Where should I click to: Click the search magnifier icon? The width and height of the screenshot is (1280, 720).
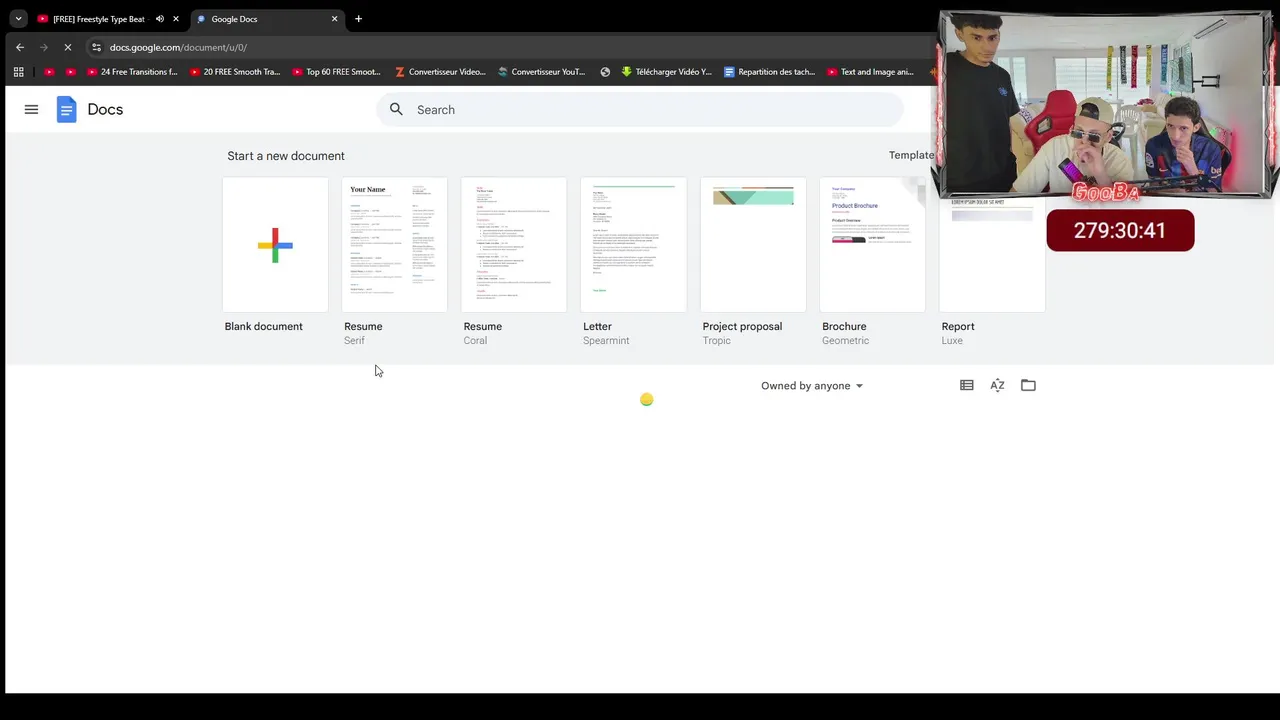396,110
